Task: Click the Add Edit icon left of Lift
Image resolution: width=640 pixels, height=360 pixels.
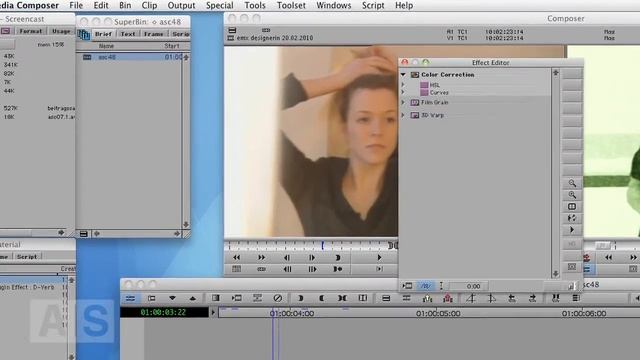Action: click(407, 298)
